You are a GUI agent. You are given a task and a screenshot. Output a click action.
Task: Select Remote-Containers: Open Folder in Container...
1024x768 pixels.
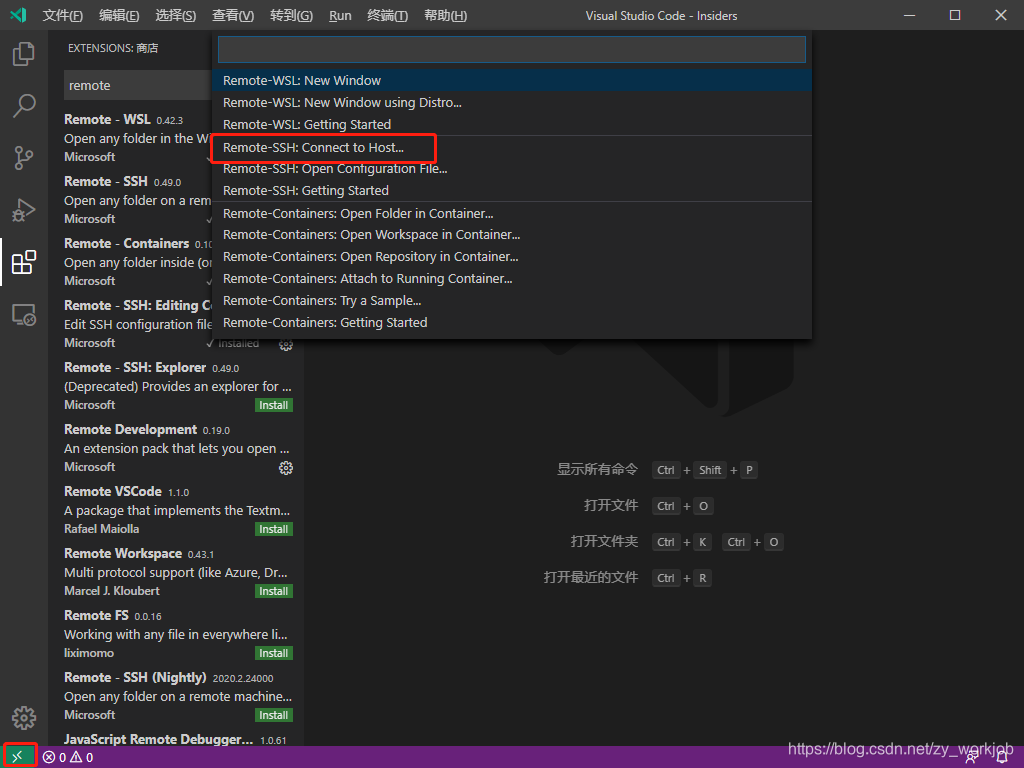click(x=512, y=214)
